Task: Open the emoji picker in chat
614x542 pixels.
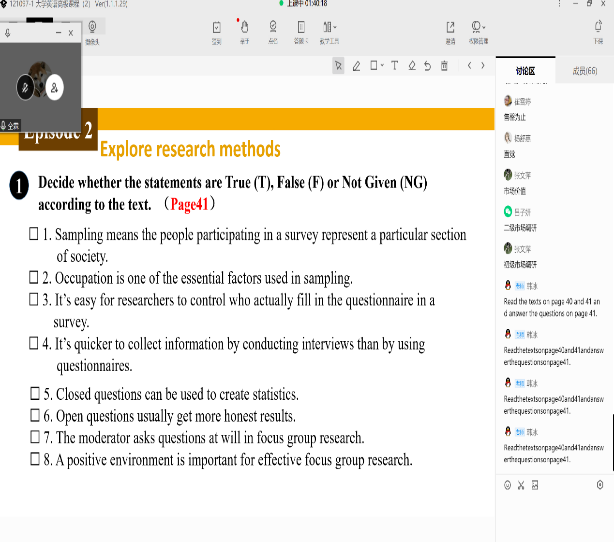Action: pyautogui.click(x=508, y=485)
